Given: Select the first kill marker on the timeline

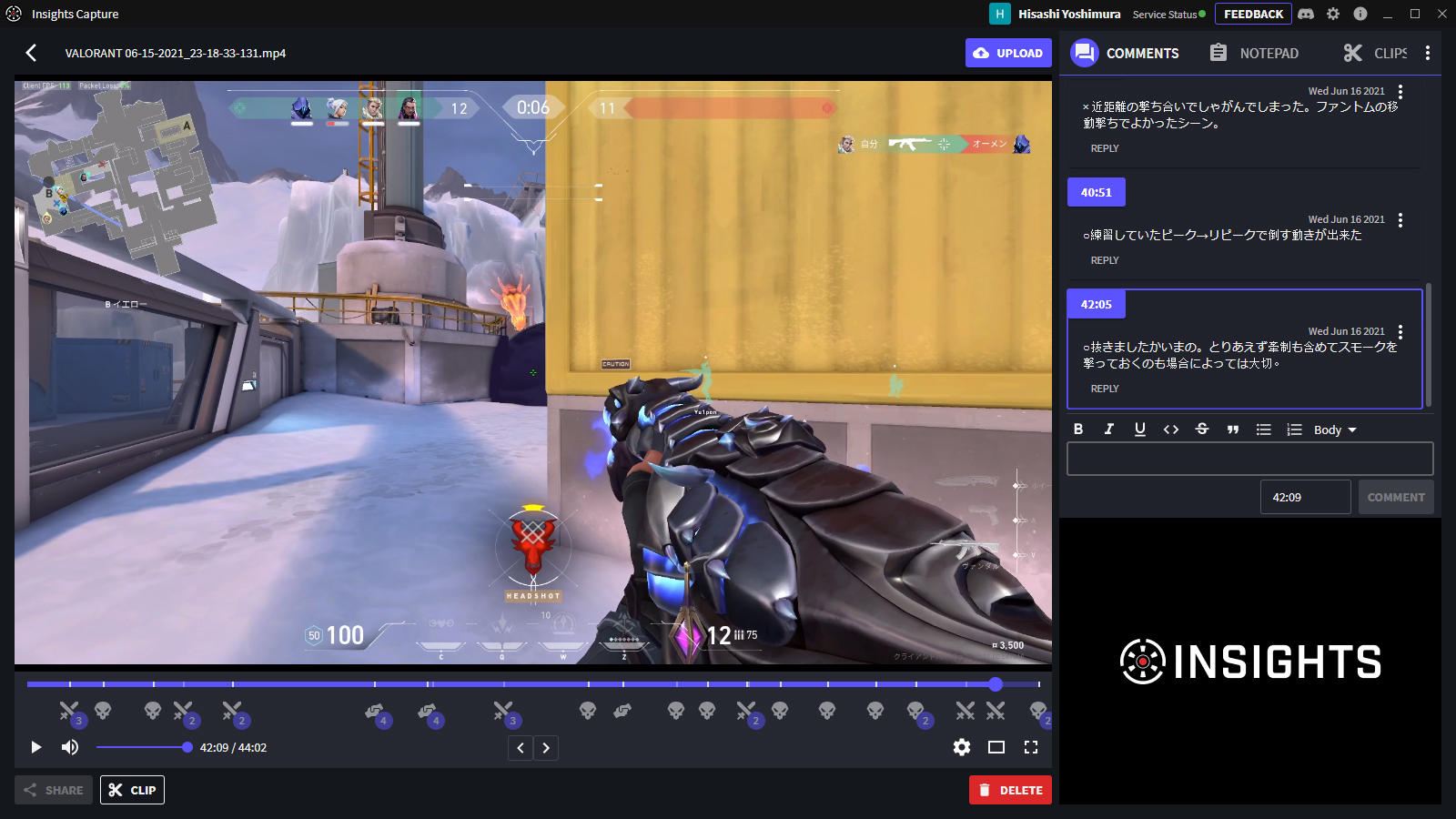Looking at the screenshot, I should (x=69, y=711).
